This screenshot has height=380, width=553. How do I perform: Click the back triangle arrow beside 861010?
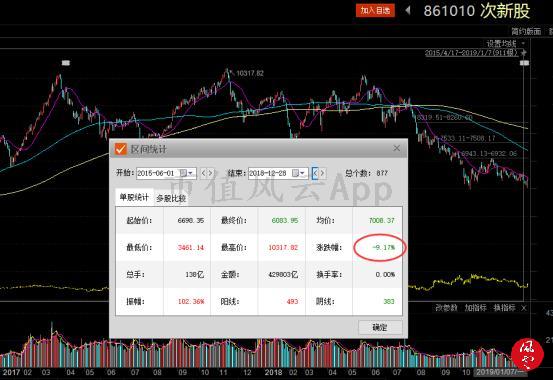point(408,10)
